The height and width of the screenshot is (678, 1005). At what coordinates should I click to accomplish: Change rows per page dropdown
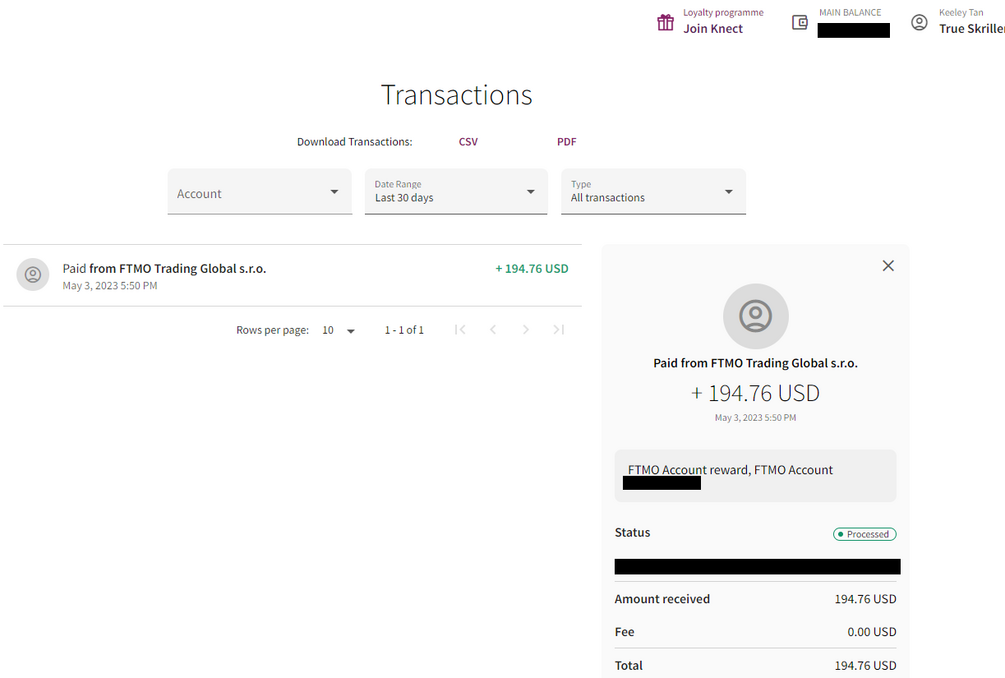click(x=338, y=331)
